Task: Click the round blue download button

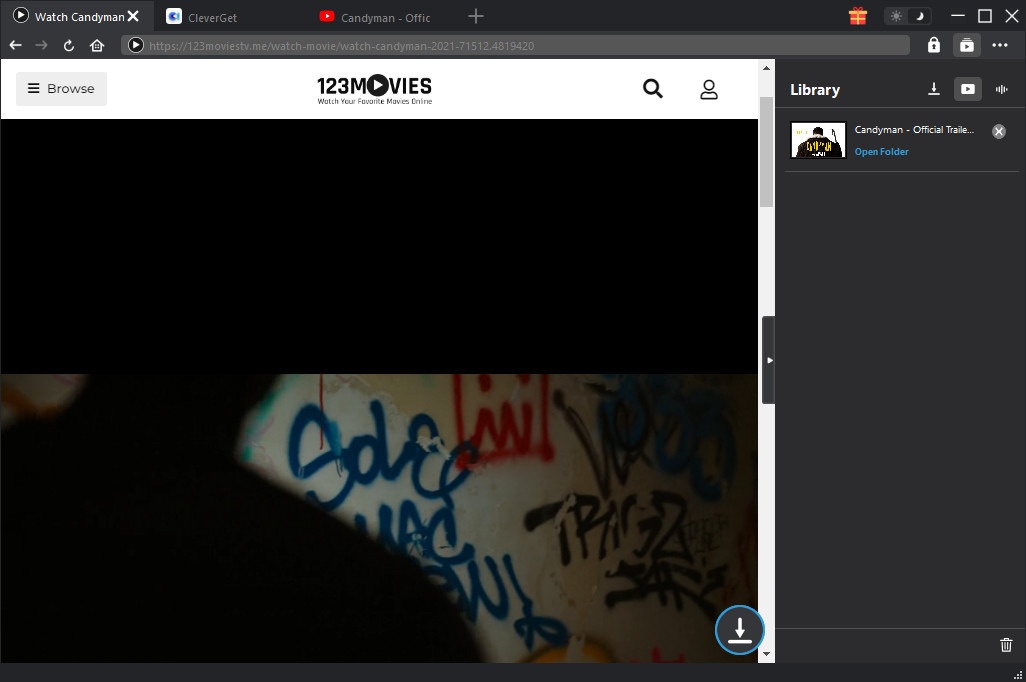Action: (739, 630)
